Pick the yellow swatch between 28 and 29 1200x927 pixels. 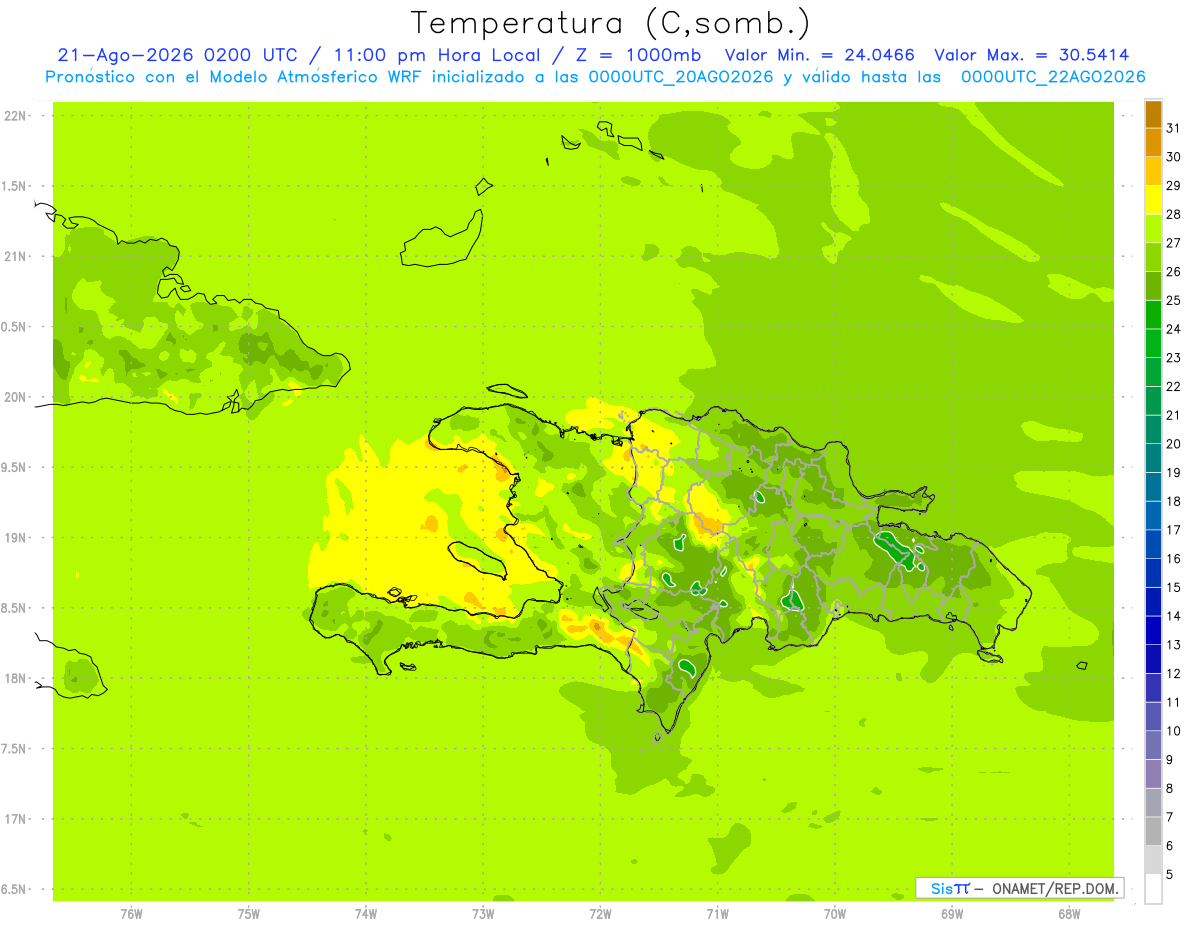(1153, 200)
